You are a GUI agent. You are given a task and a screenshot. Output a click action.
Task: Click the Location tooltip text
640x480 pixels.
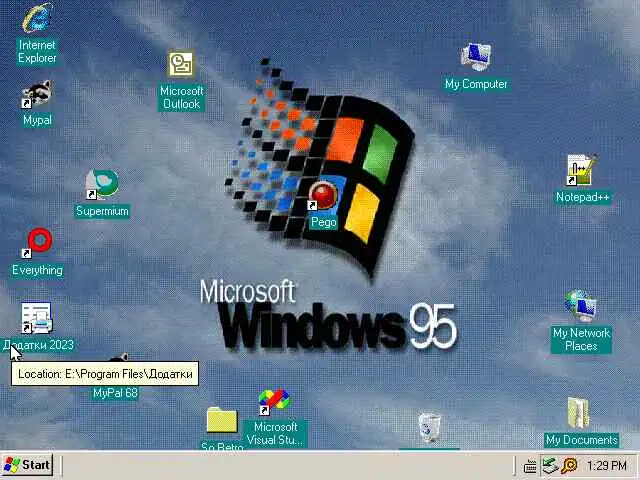click(x=105, y=374)
